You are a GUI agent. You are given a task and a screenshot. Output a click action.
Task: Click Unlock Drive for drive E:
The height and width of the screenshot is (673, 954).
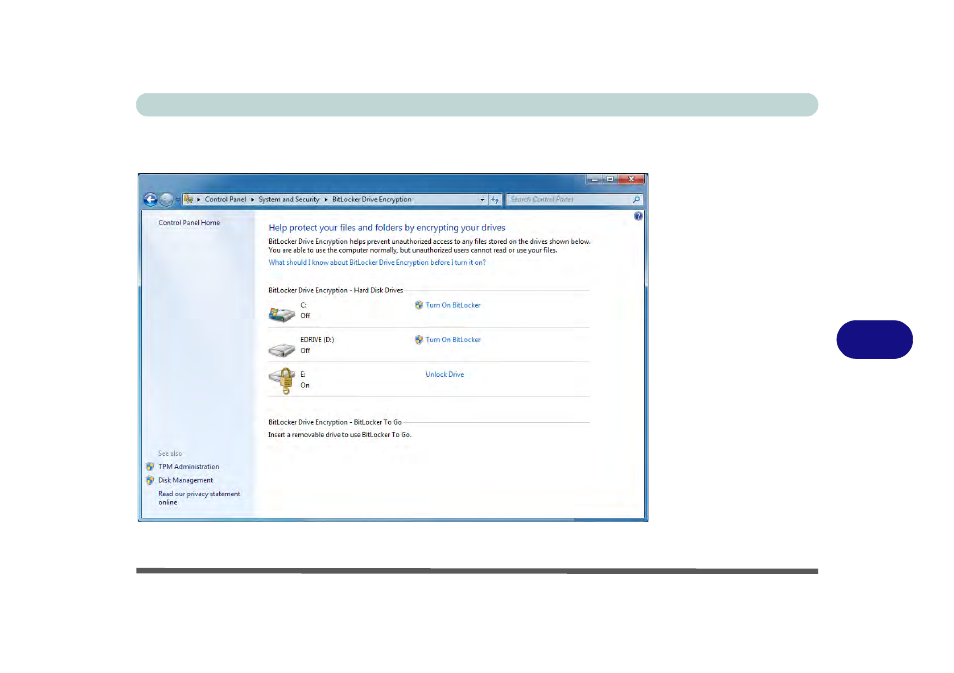point(445,374)
